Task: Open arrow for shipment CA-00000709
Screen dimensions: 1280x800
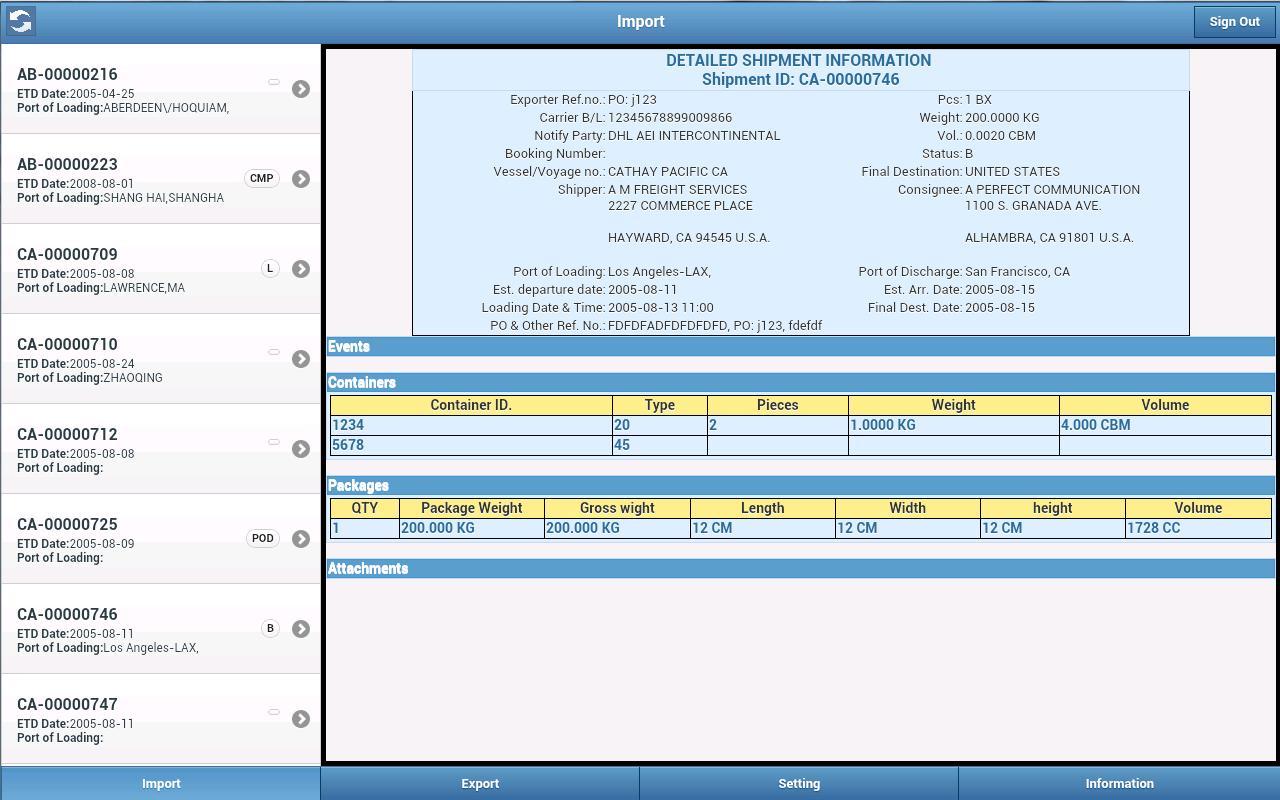Action: (301, 269)
